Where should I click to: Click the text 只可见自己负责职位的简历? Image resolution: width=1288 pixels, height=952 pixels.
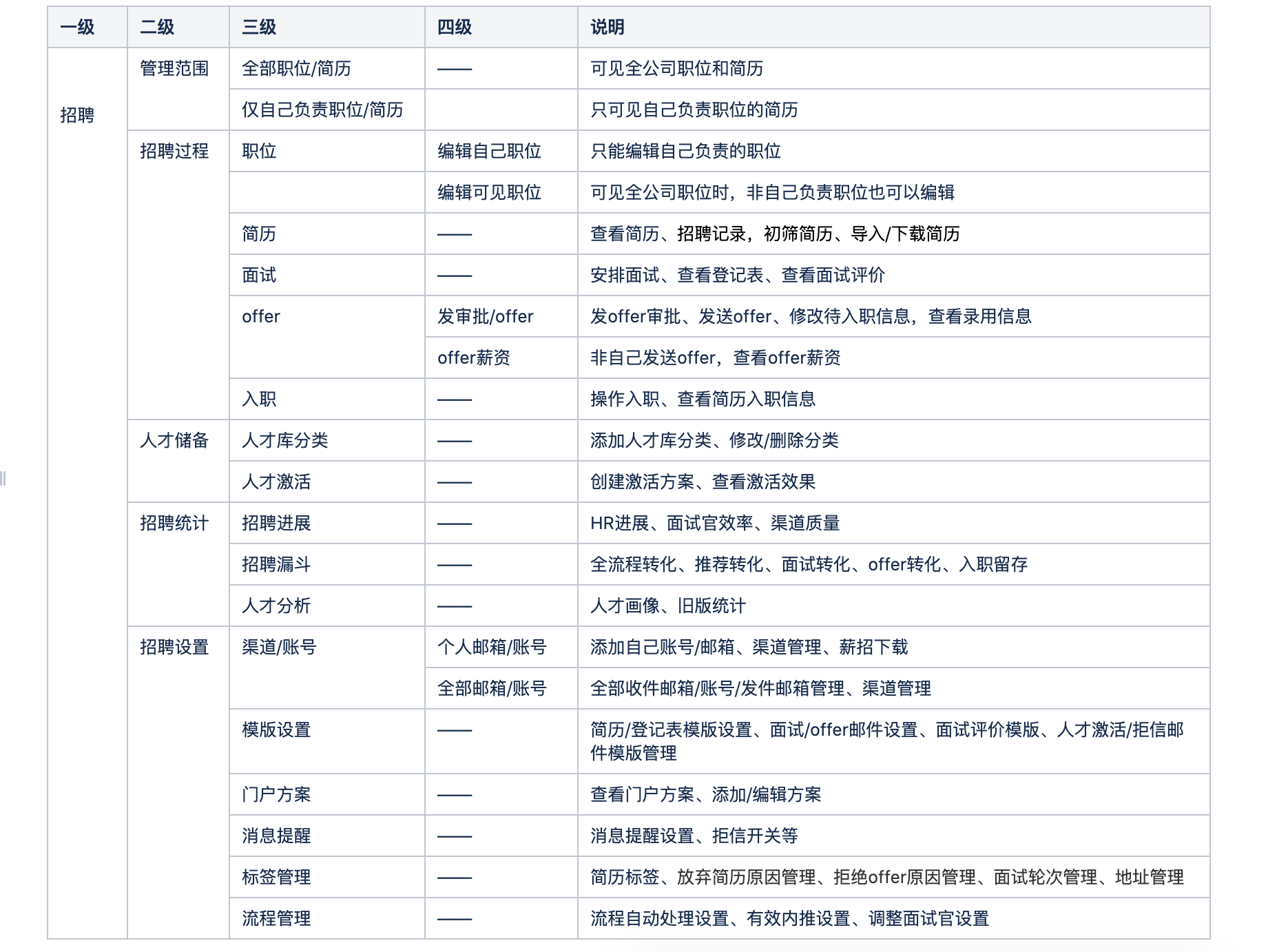pyautogui.click(x=694, y=110)
